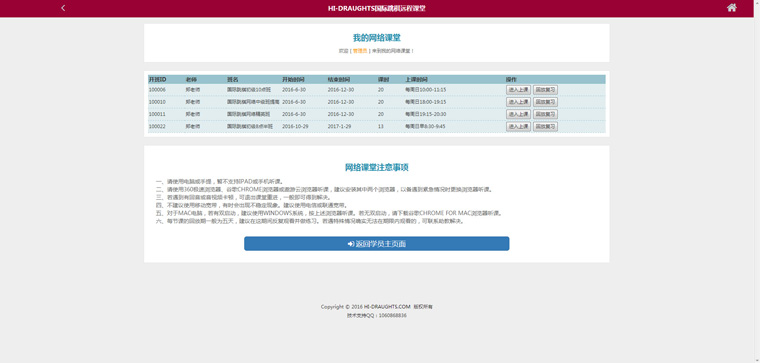Click 进入上课 for class 100006
Viewport: 760px width, 363px height.
click(x=518, y=90)
